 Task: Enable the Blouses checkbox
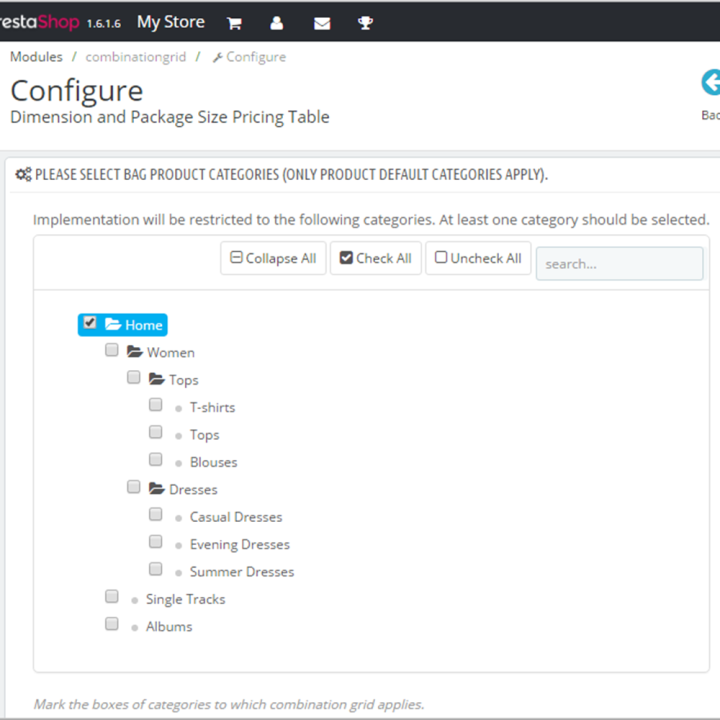click(x=156, y=459)
